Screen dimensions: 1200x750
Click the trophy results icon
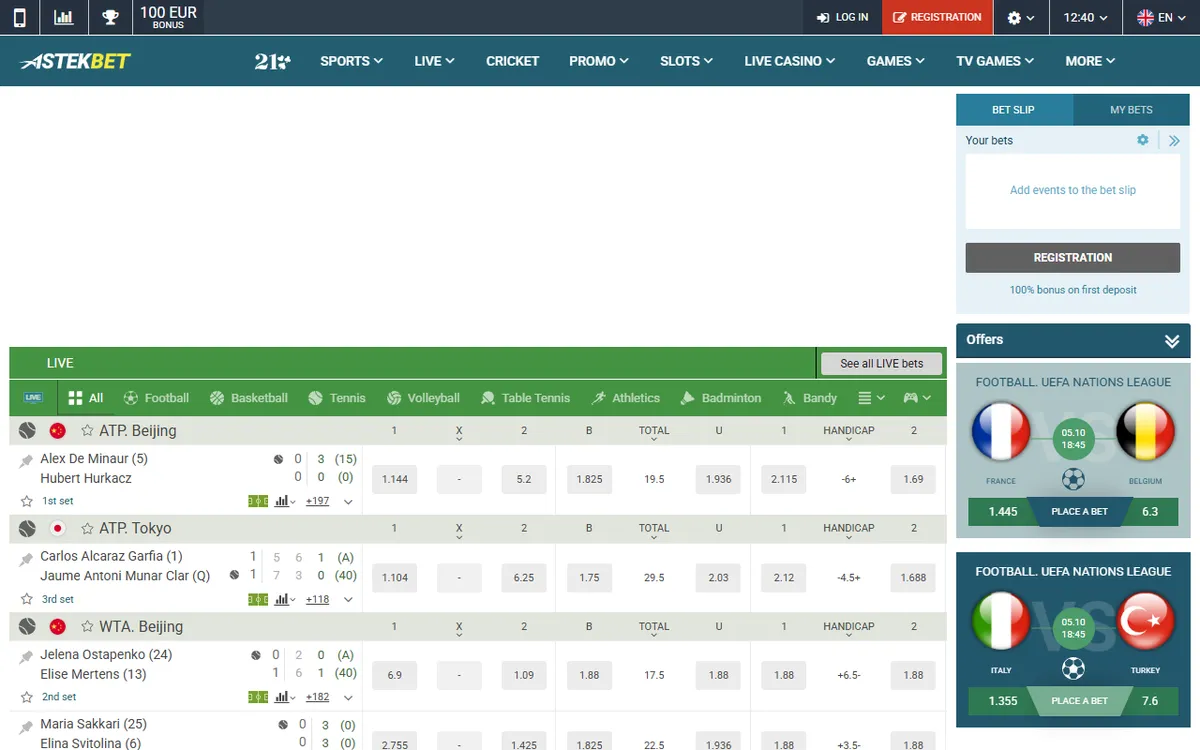click(110, 17)
